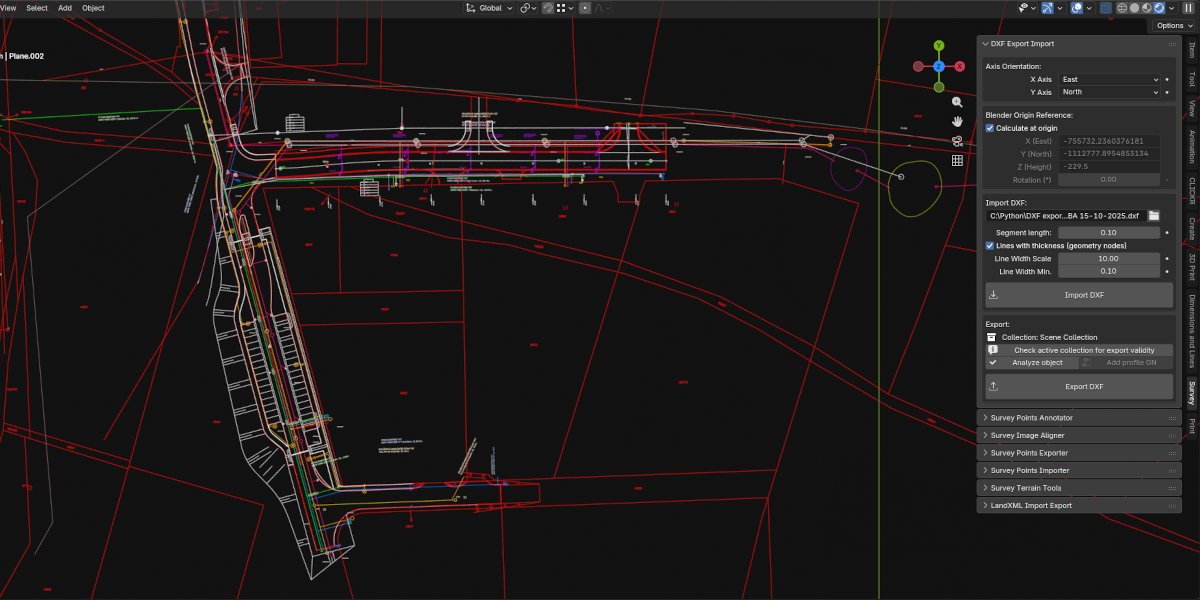Toggle X-ray icon in header
The width and height of the screenshot is (1200, 600).
coord(1106,8)
